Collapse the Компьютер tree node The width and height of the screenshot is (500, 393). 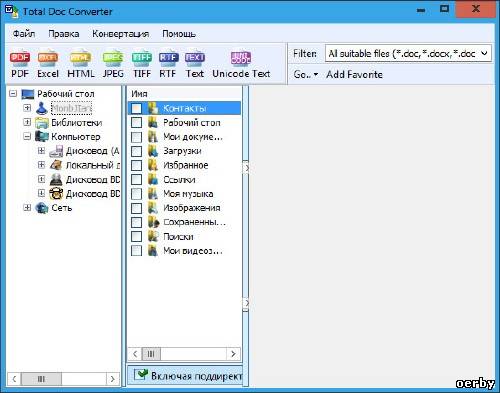[27, 136]
